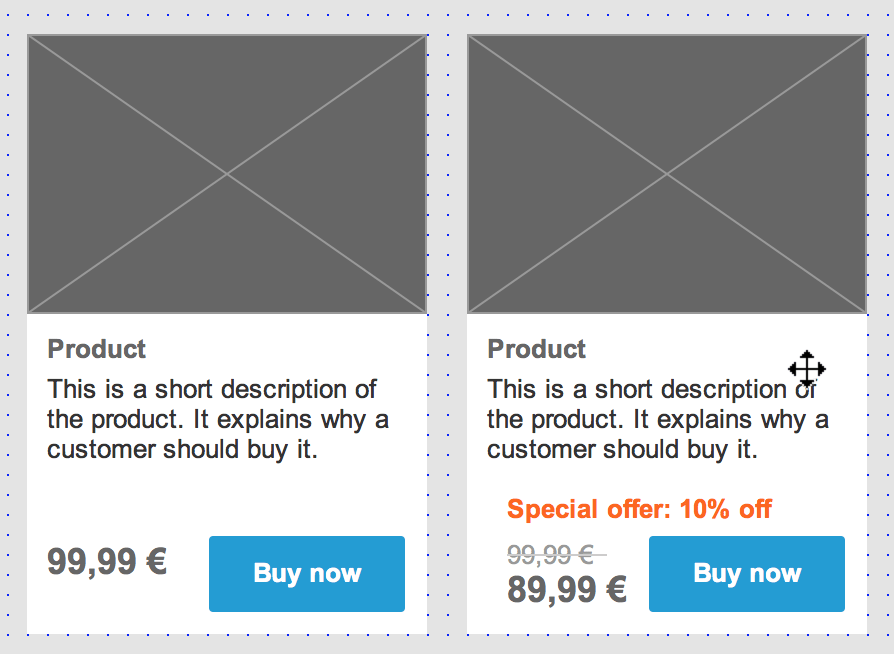Viewport: 894px width, 654px height.
Task: Click the right card's product description paragraph
Action: (x=658, y=419)
